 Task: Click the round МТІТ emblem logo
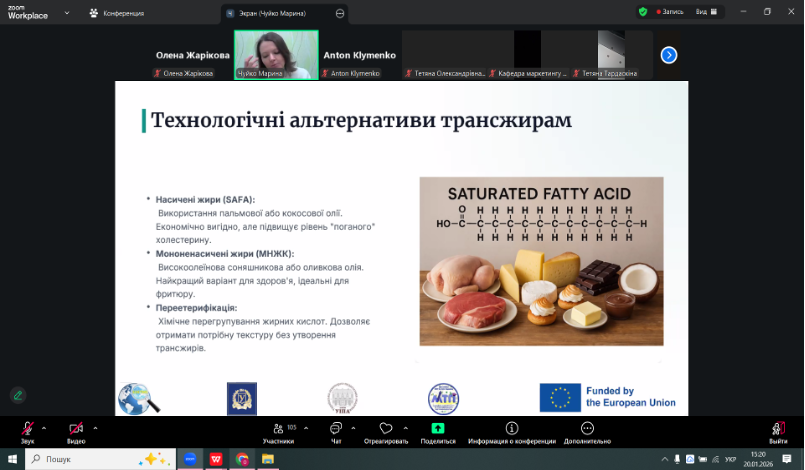click(x=444, y=399)
